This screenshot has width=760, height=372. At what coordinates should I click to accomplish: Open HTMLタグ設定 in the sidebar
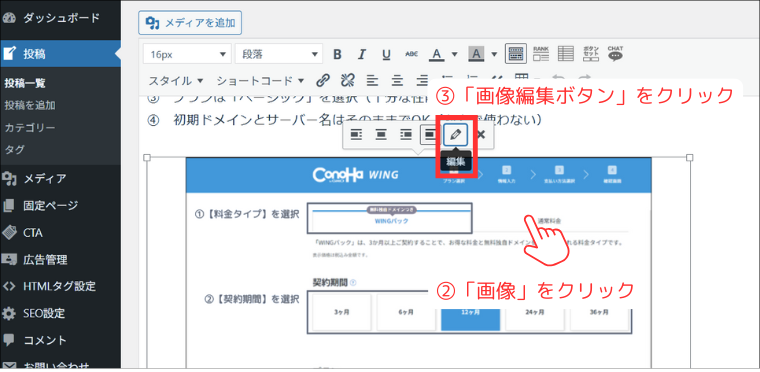click(x=60, y=286)
